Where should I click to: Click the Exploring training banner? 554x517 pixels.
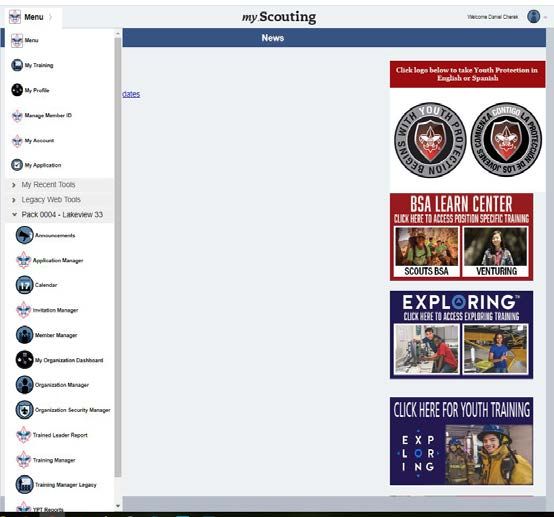[x=461, y=335]
